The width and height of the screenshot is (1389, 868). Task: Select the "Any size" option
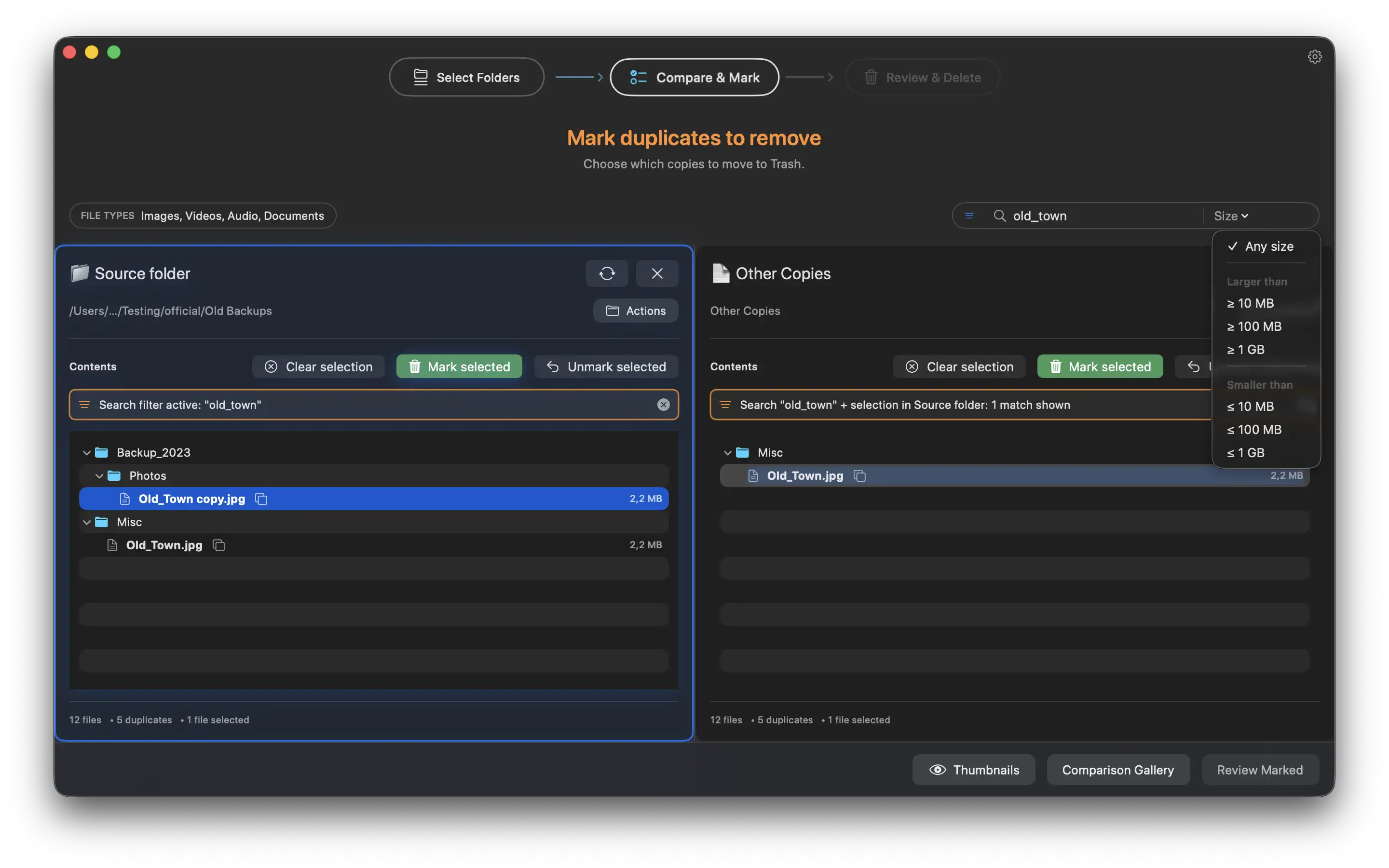pos(1267,246)
